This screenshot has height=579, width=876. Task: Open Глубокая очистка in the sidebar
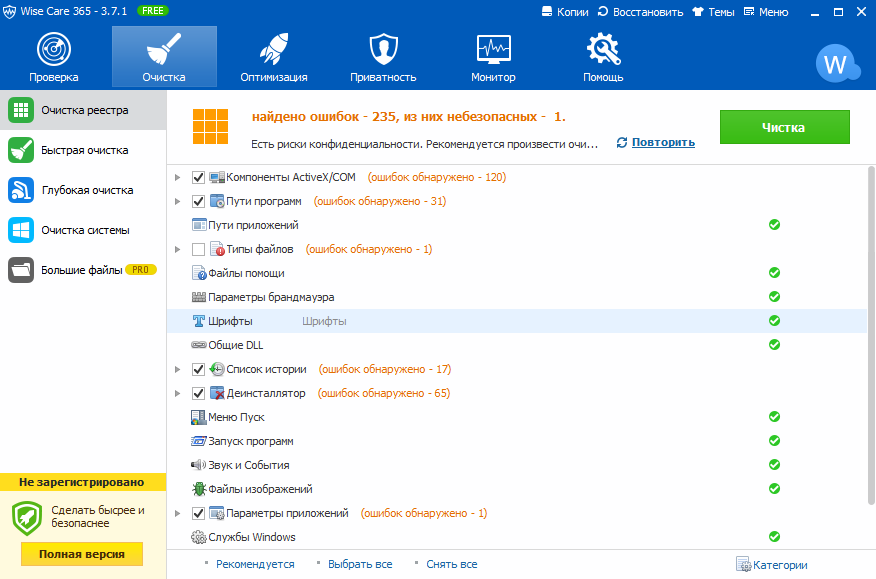point(86,190)
